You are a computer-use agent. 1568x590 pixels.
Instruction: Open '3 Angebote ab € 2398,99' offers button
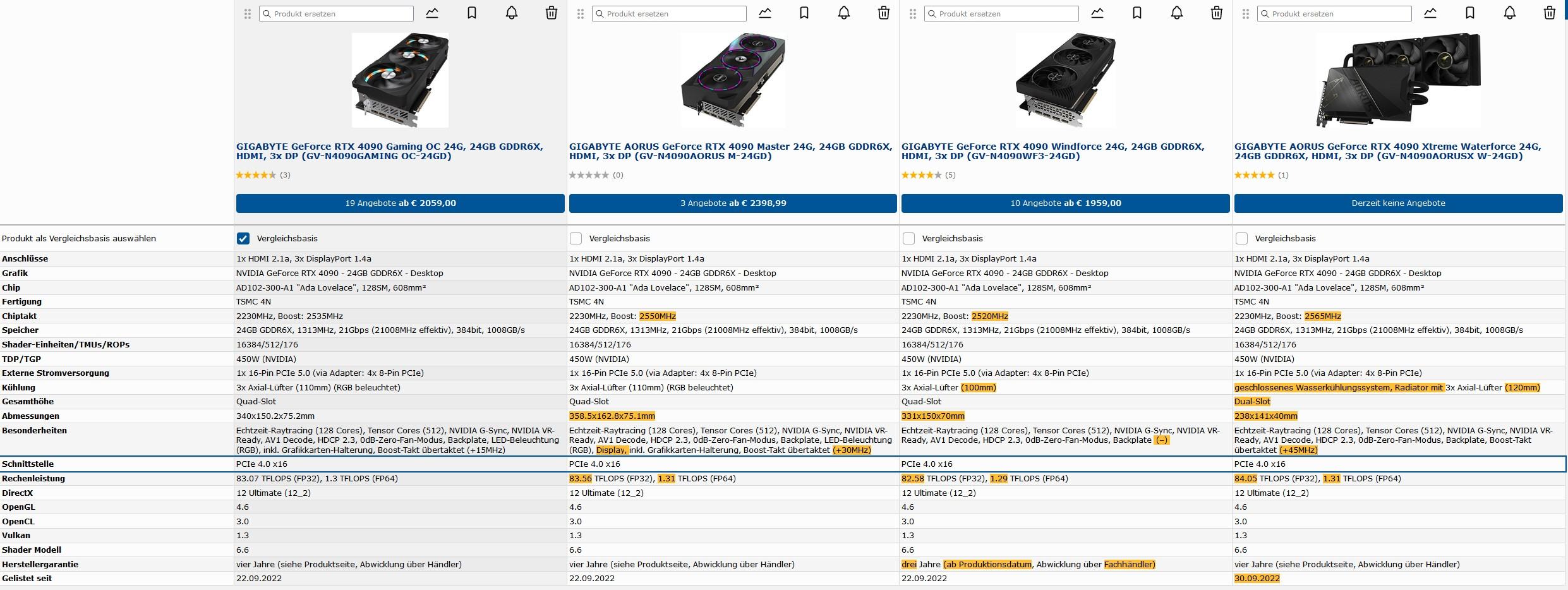pos(733,203)
